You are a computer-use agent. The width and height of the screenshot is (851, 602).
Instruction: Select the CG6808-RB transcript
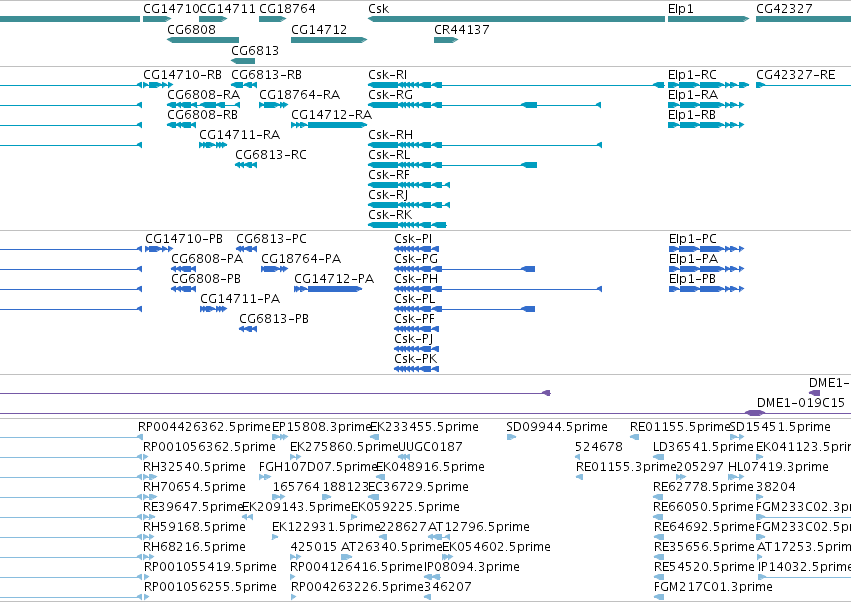pyautogui.click(x=181, y=125)
